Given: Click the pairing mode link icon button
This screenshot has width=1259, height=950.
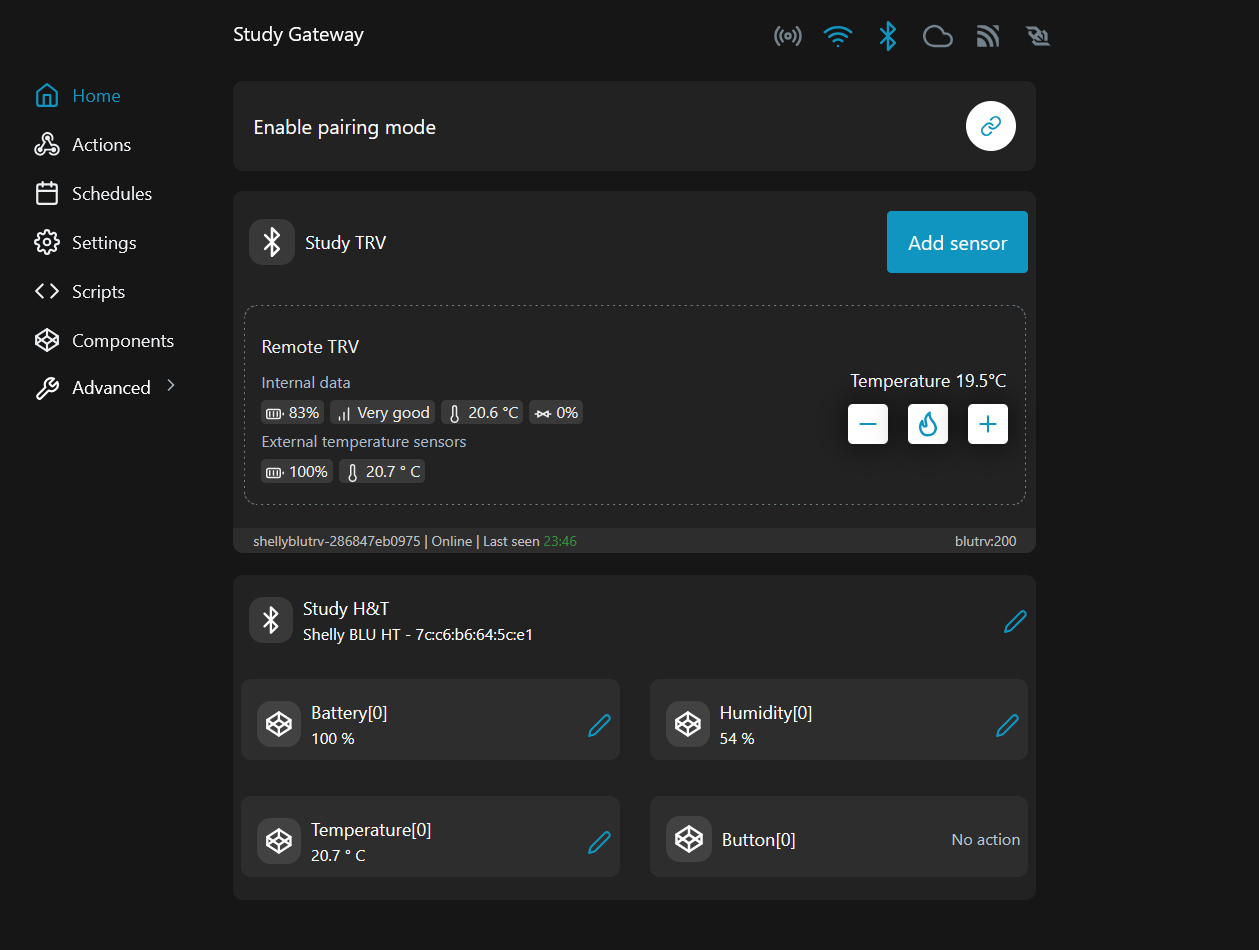Looking at the screenshot, I should pos(990,126).
